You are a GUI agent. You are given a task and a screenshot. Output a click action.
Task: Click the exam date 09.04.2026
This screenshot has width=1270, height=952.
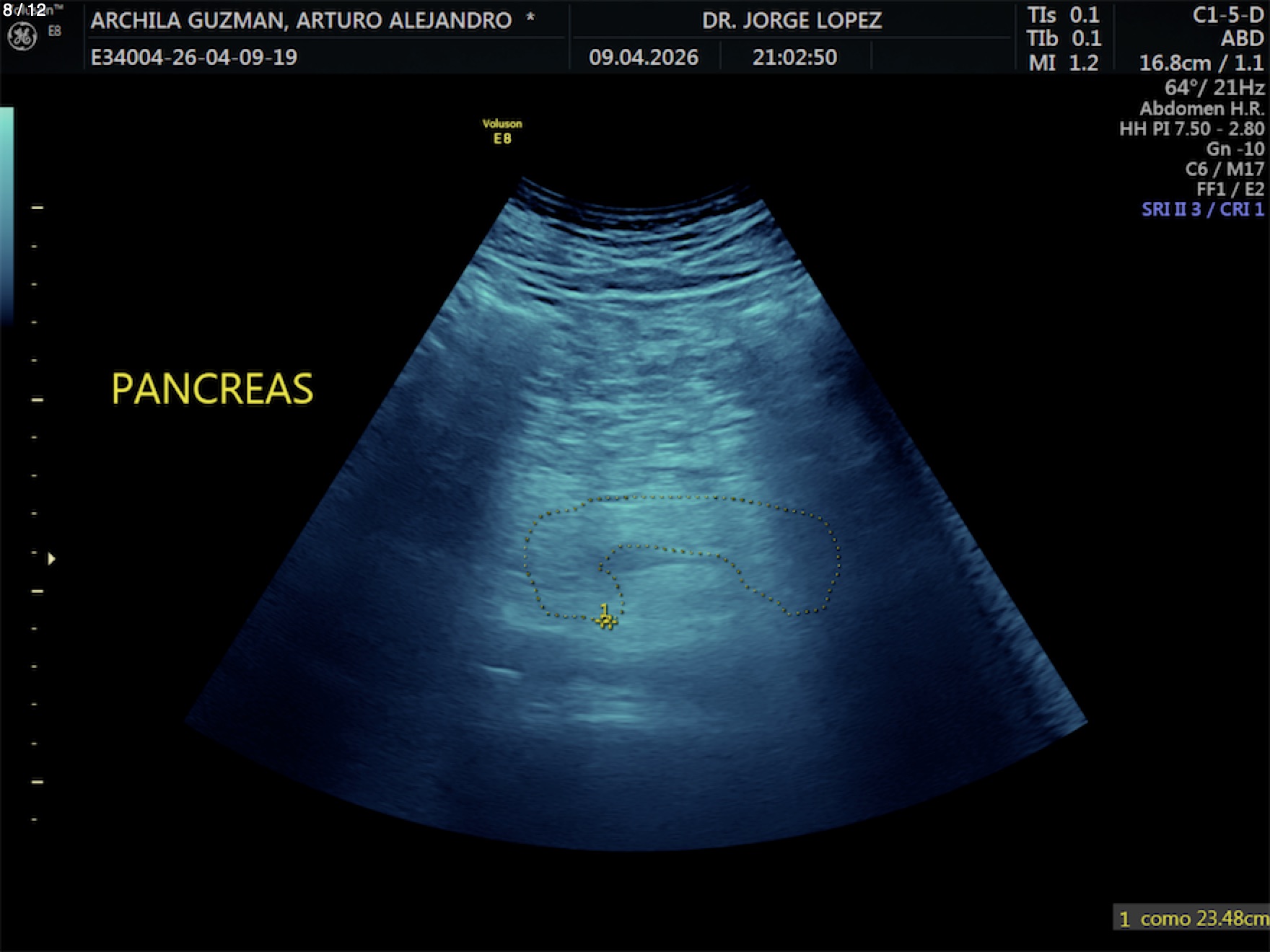(x=643, y=57)
